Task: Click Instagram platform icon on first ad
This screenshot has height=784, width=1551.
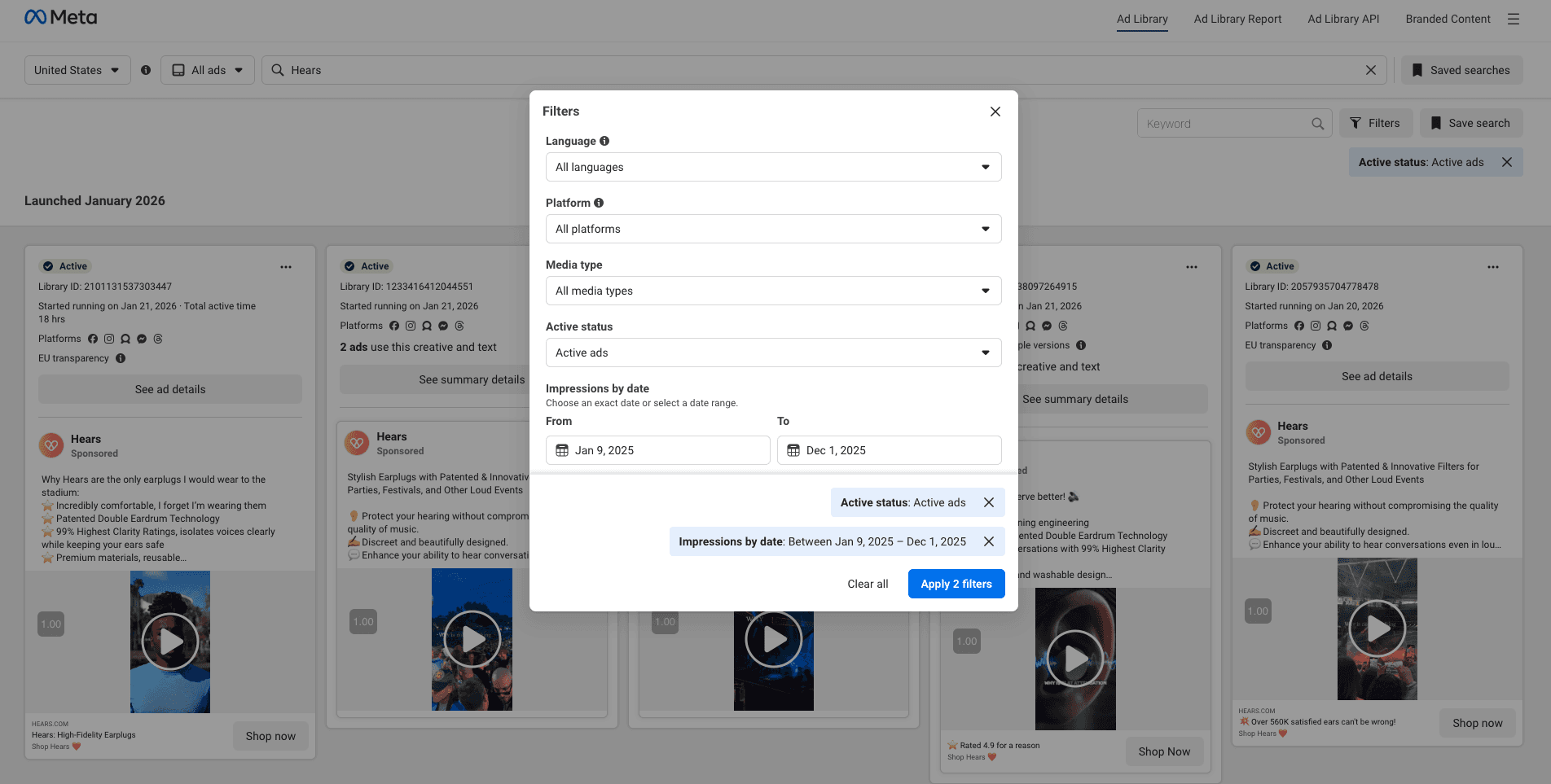Action: (x=109, y=339)
